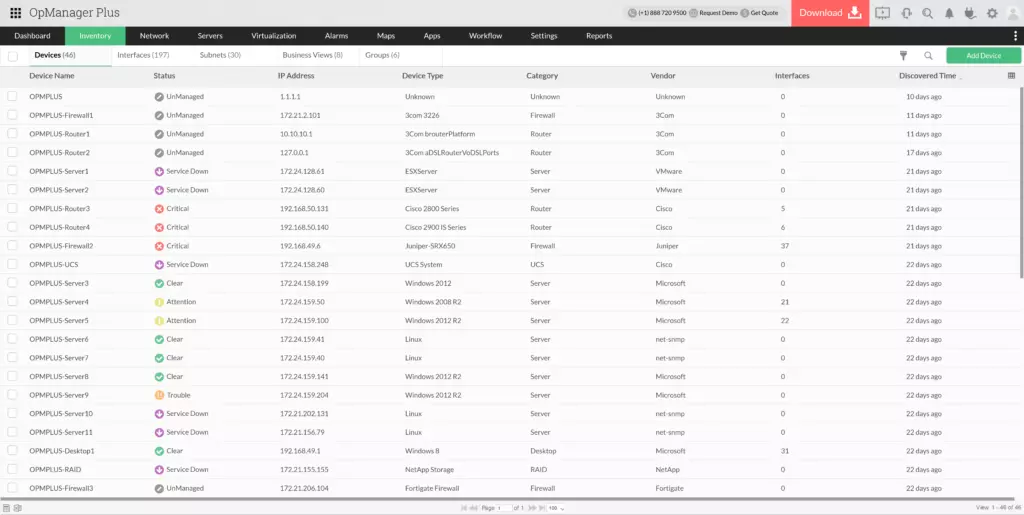Open the OPMPLUS-Server10 device link
Viewport: 1024px width, 515px height.
(x=61, y=414)
